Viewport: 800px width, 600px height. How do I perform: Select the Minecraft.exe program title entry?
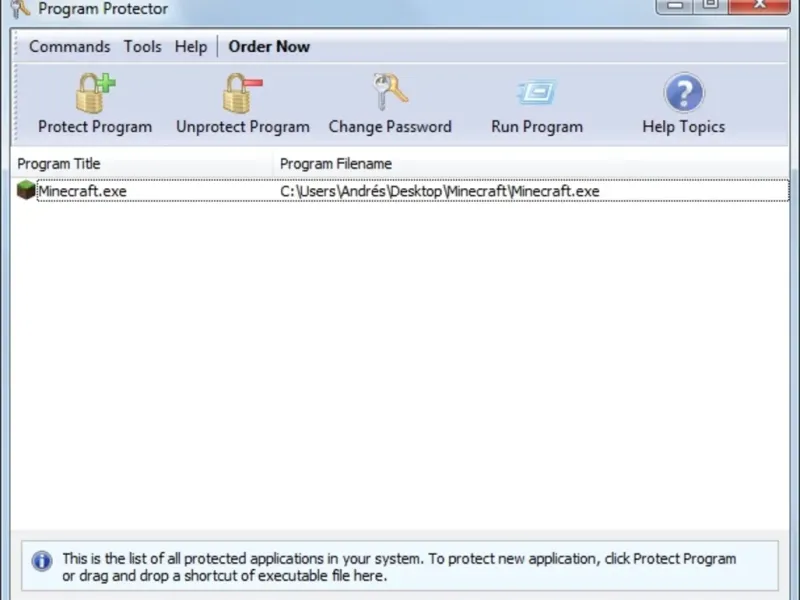tap(82, 191)
